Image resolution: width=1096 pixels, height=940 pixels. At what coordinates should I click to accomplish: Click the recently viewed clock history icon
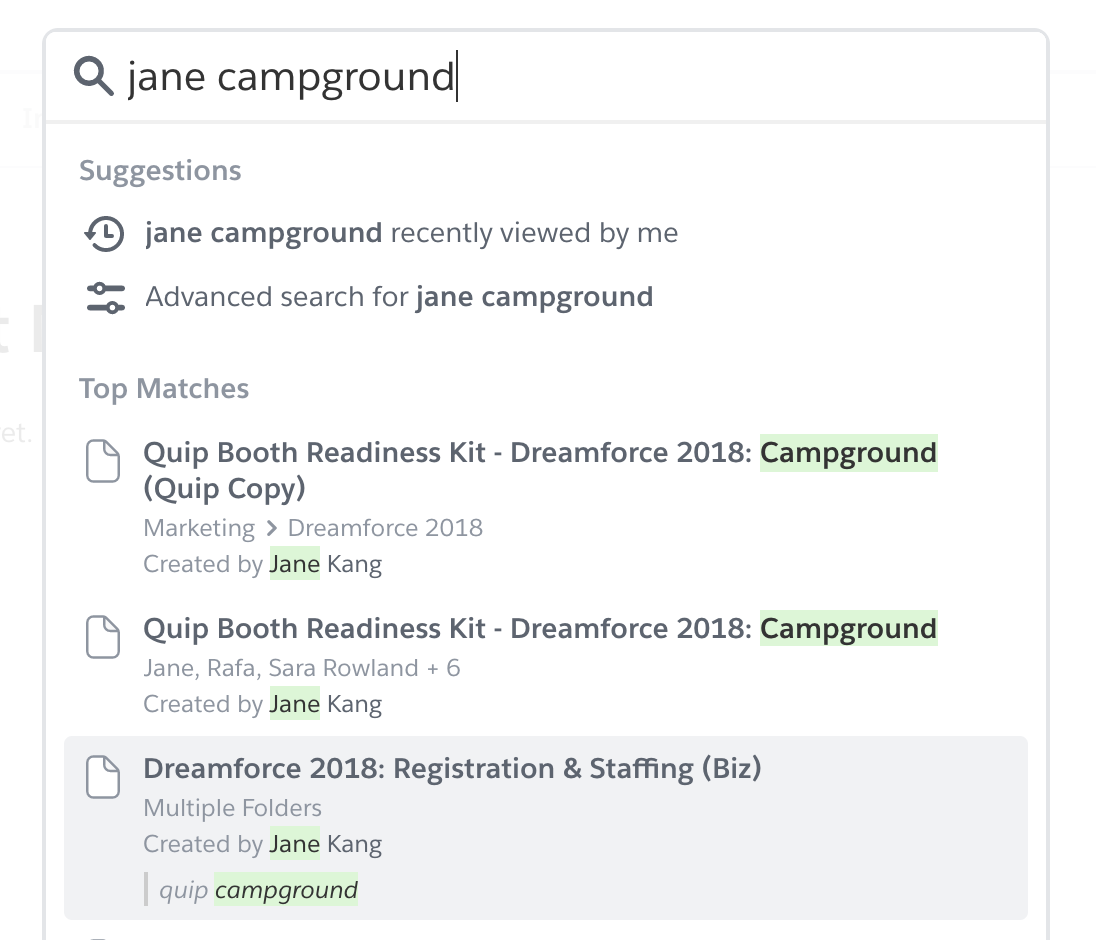[103, 234]
